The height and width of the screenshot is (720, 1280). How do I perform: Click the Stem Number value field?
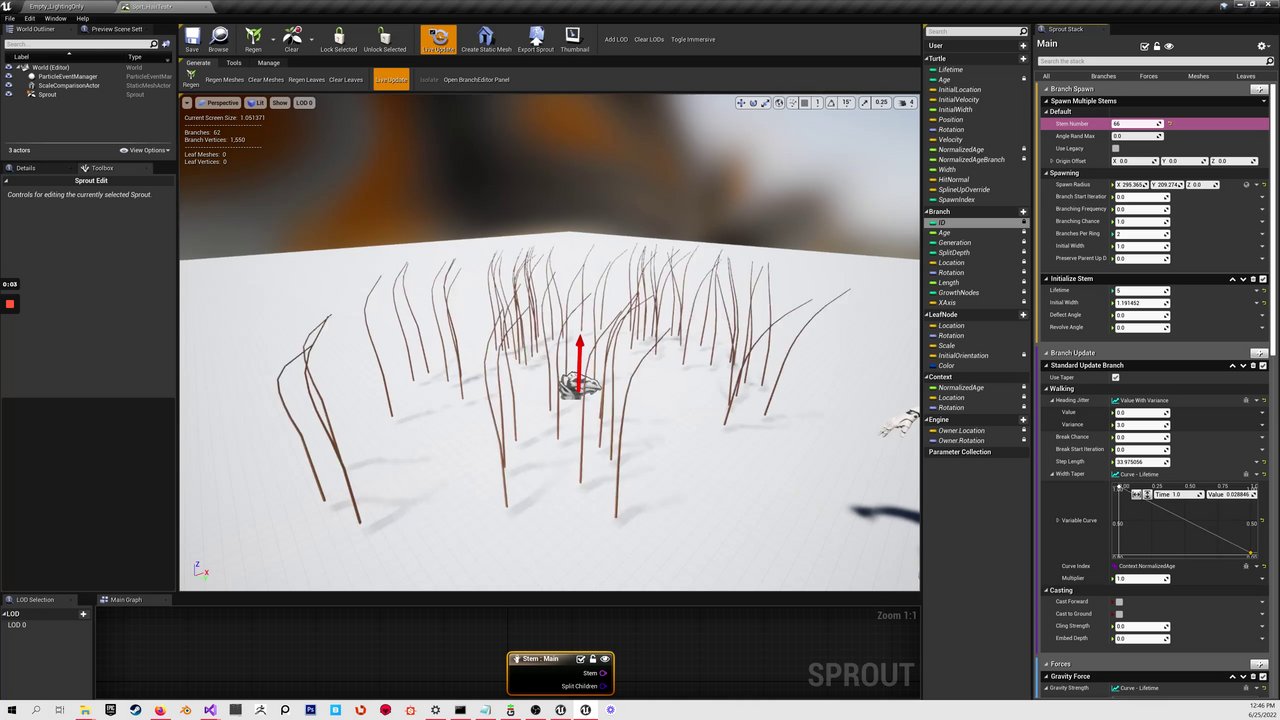click(1137, 124)
